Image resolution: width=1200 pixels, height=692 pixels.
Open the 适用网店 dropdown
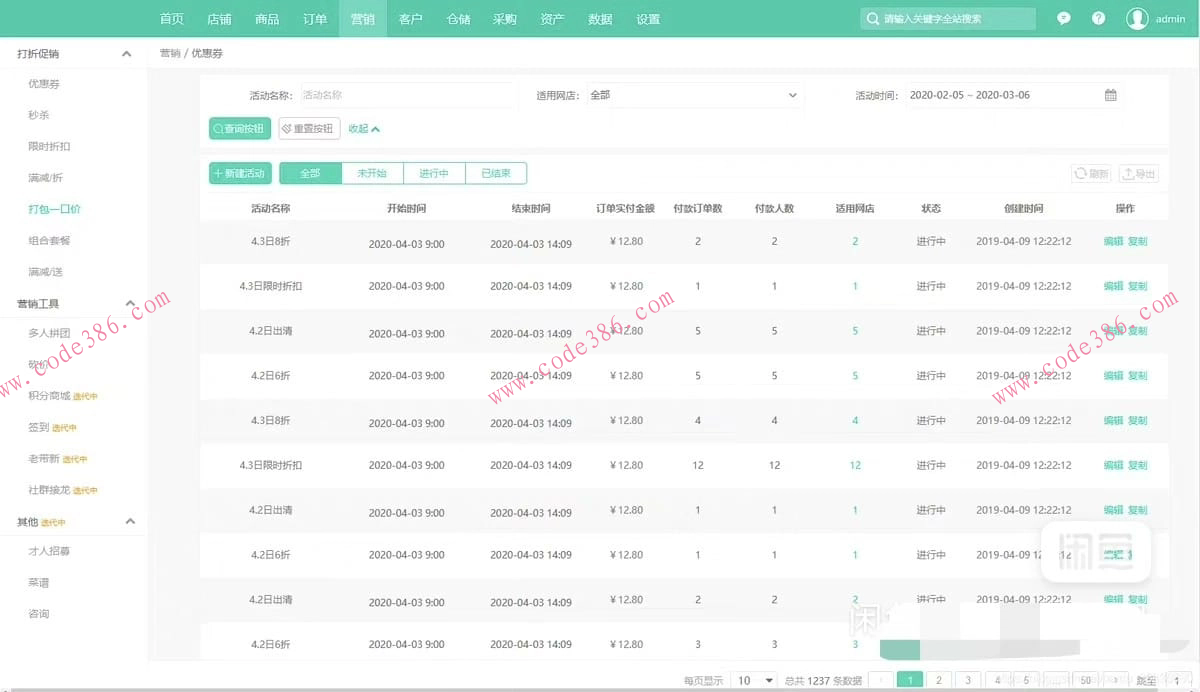(x=694, y=95)
